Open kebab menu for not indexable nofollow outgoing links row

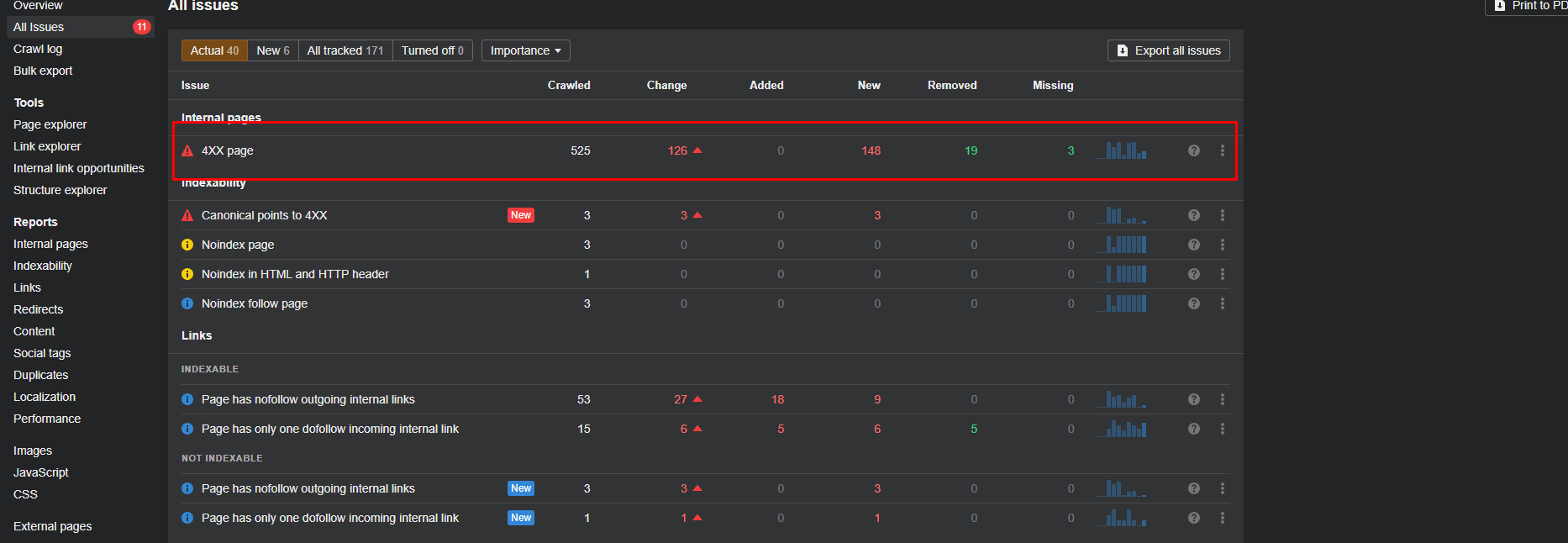click(x=1222, y=488)
